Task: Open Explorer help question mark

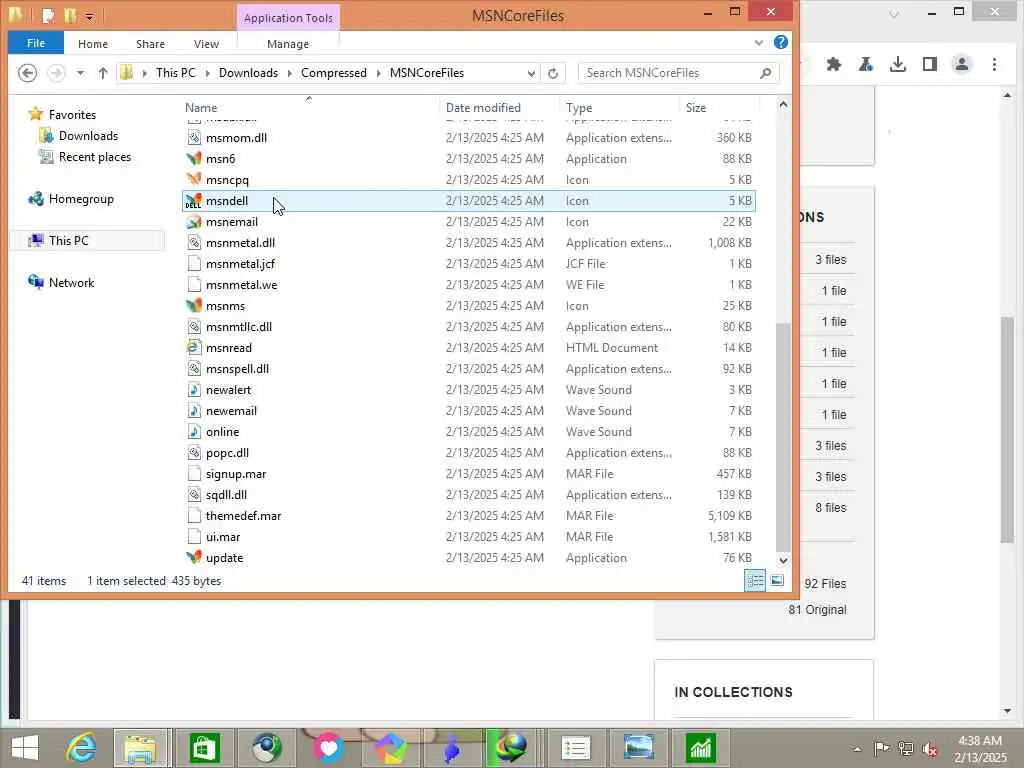Action: (x=780, y=42)
